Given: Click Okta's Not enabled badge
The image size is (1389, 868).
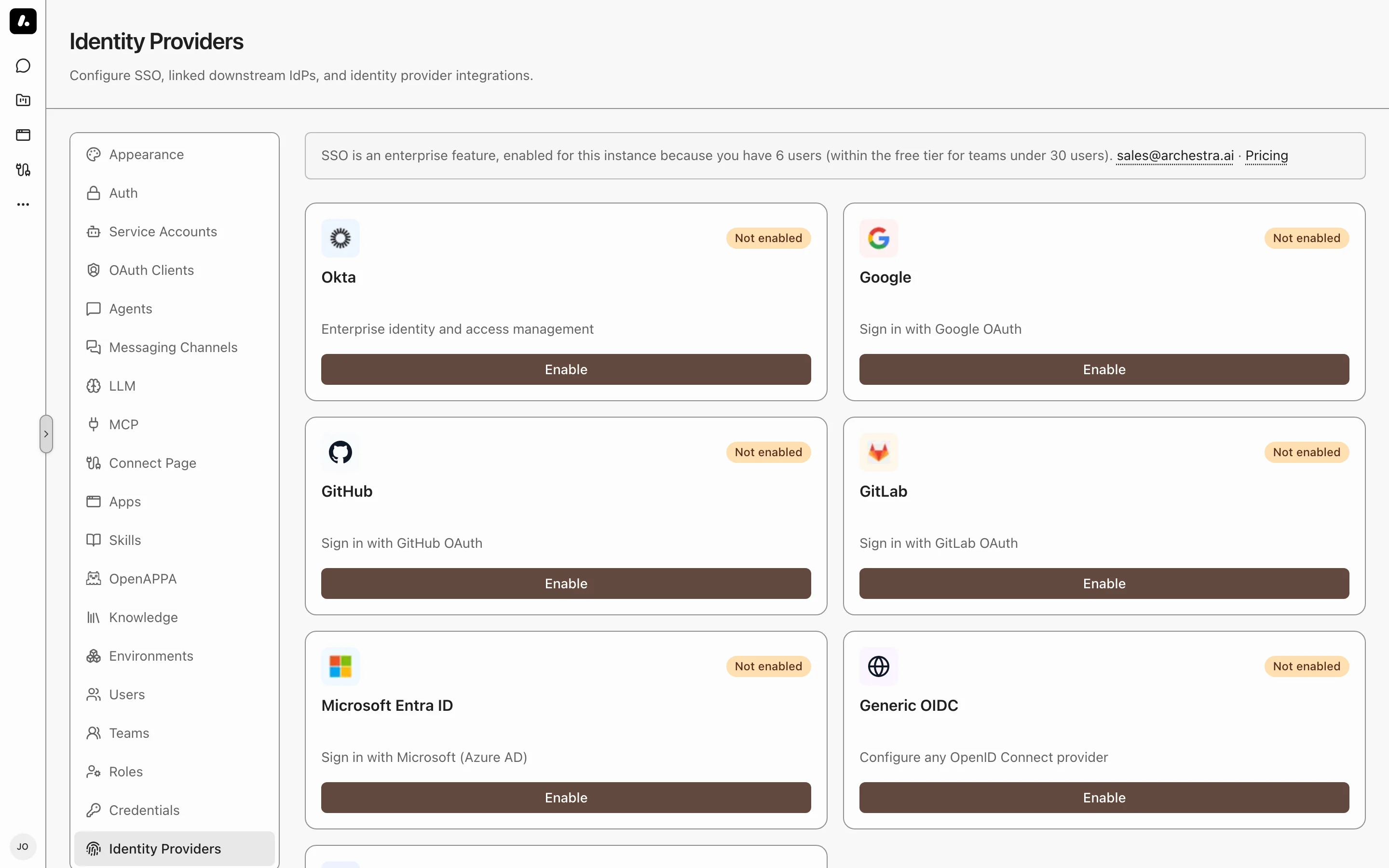Looking at the screenshot, I should [x=769, y=238].
